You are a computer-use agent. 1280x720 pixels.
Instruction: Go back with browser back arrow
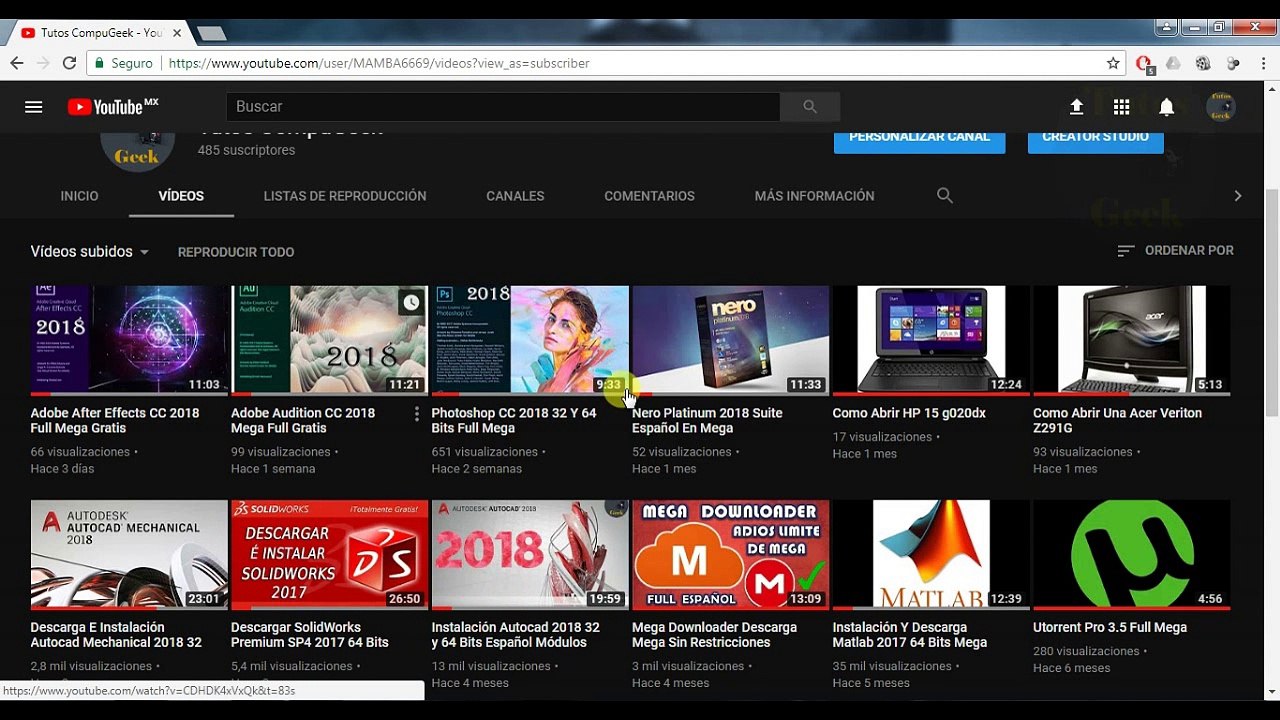[16, 63]
